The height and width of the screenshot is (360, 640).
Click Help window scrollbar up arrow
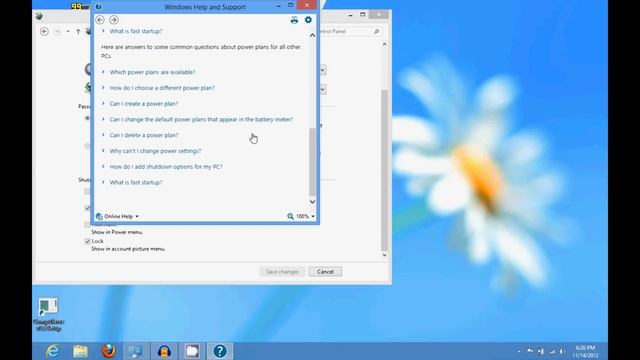click(312, 36)
